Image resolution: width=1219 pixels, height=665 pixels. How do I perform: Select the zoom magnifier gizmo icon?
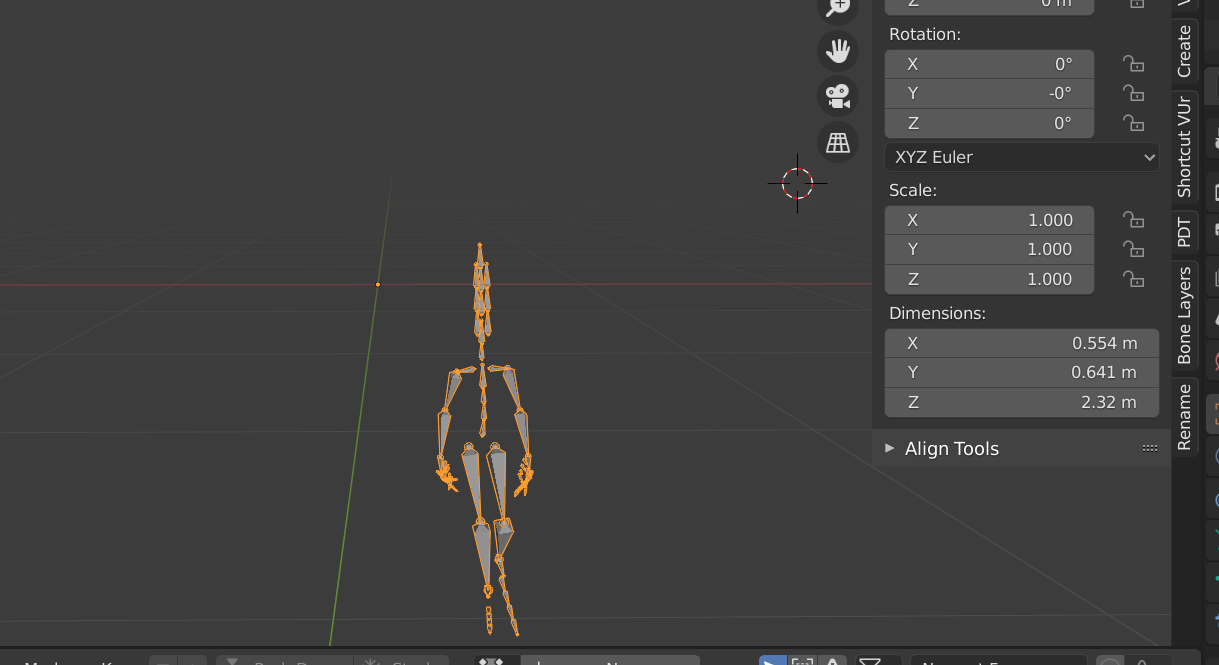click(x=837, y=9)
